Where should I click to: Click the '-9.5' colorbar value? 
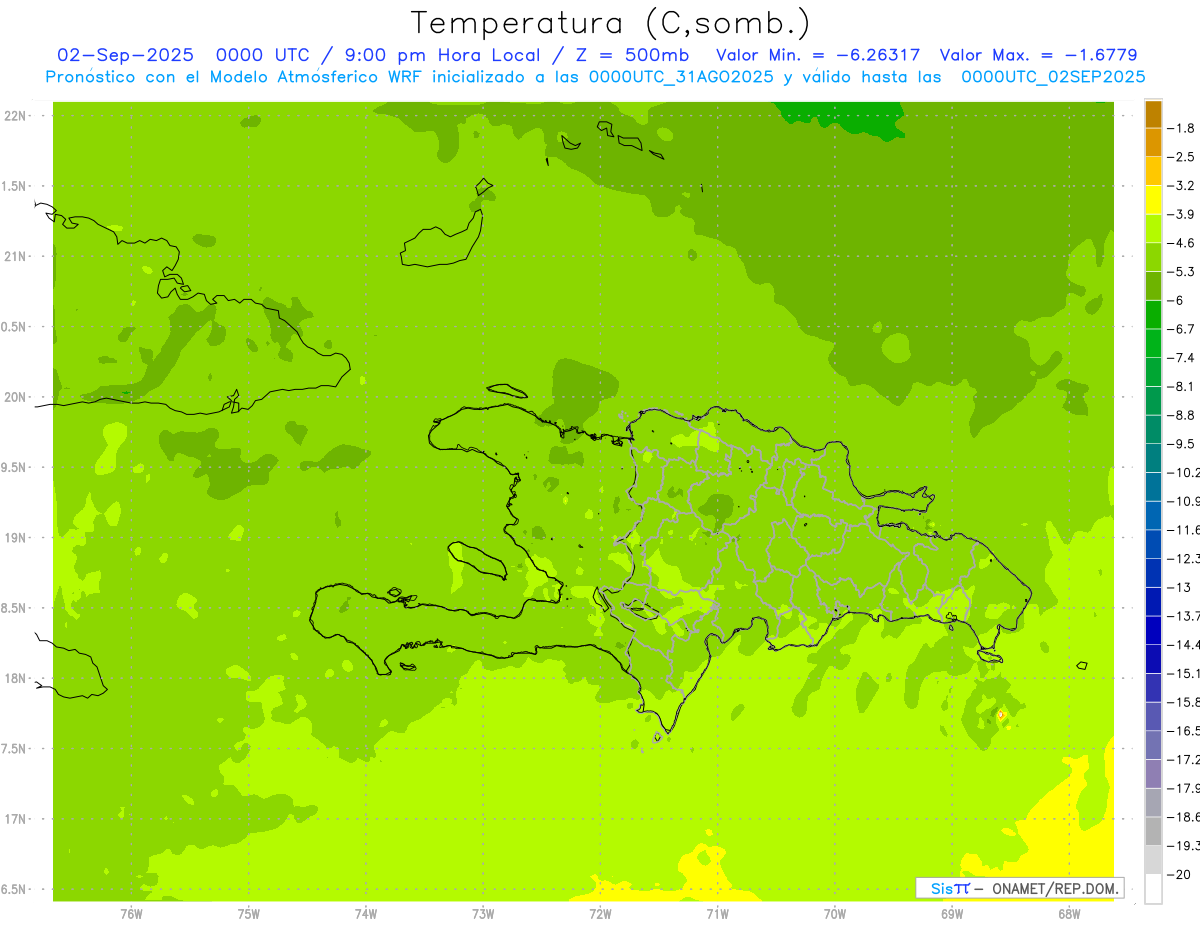pyautogui.click(x=1183, y=444)
